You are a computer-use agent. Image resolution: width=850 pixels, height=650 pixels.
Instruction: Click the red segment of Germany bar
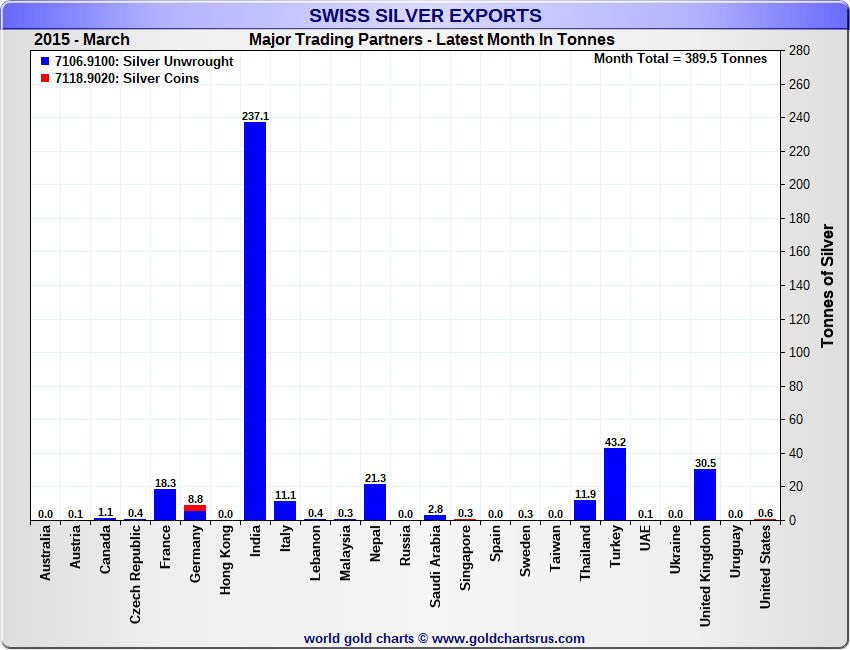tap(195, 508)
